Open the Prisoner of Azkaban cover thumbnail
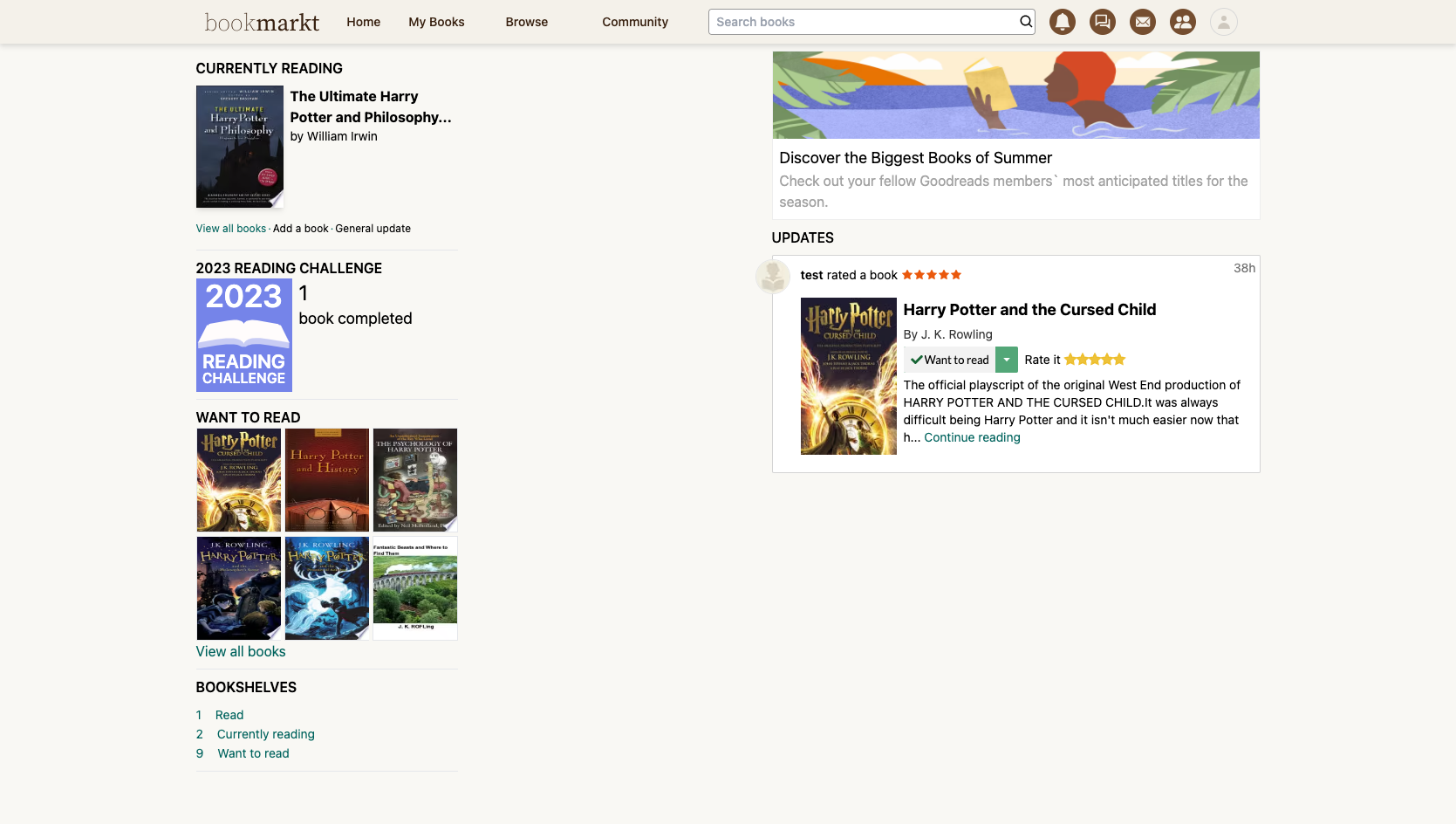This screenshot has height=824, width=1456. [327, 588]
